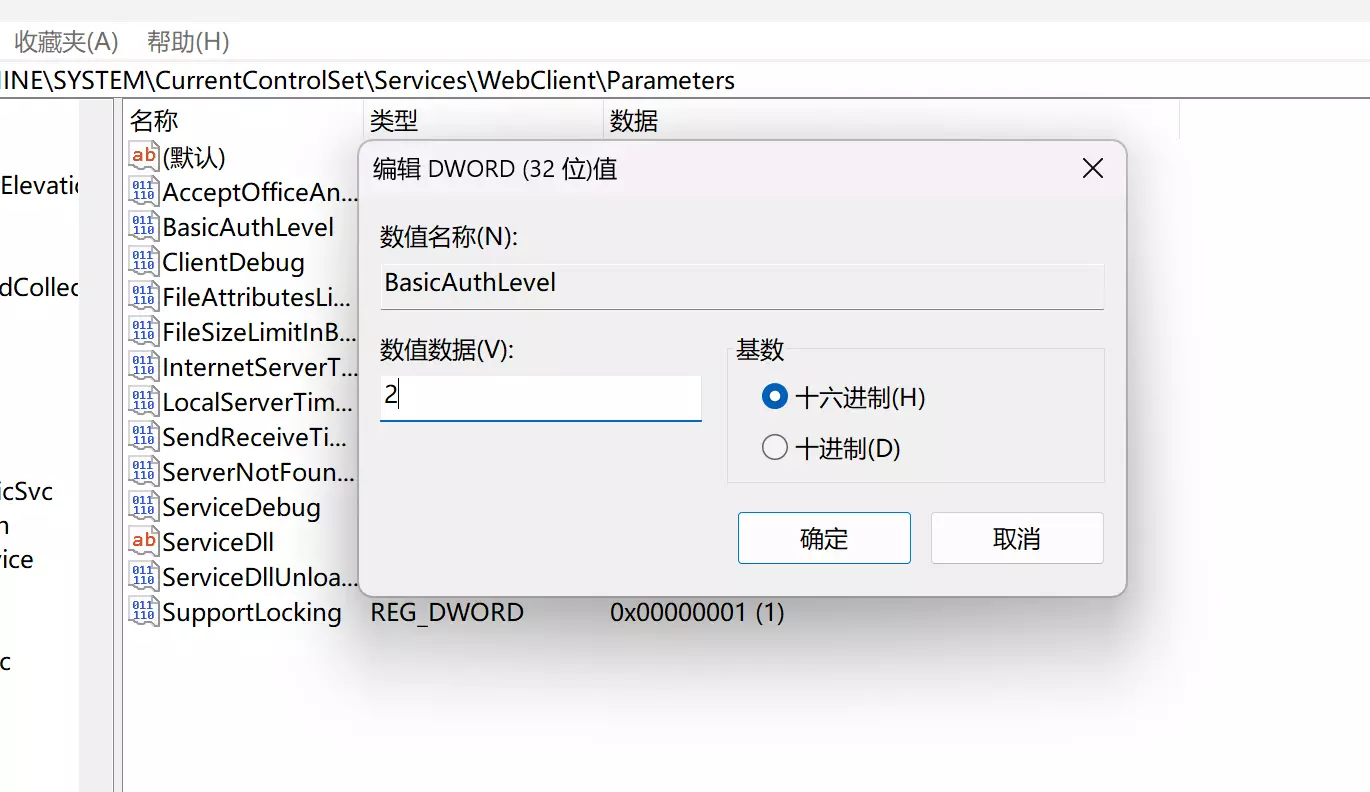Open the 收藏夹(A) favorites menu
Screen dimensions: 1370x792
point(66,42)
